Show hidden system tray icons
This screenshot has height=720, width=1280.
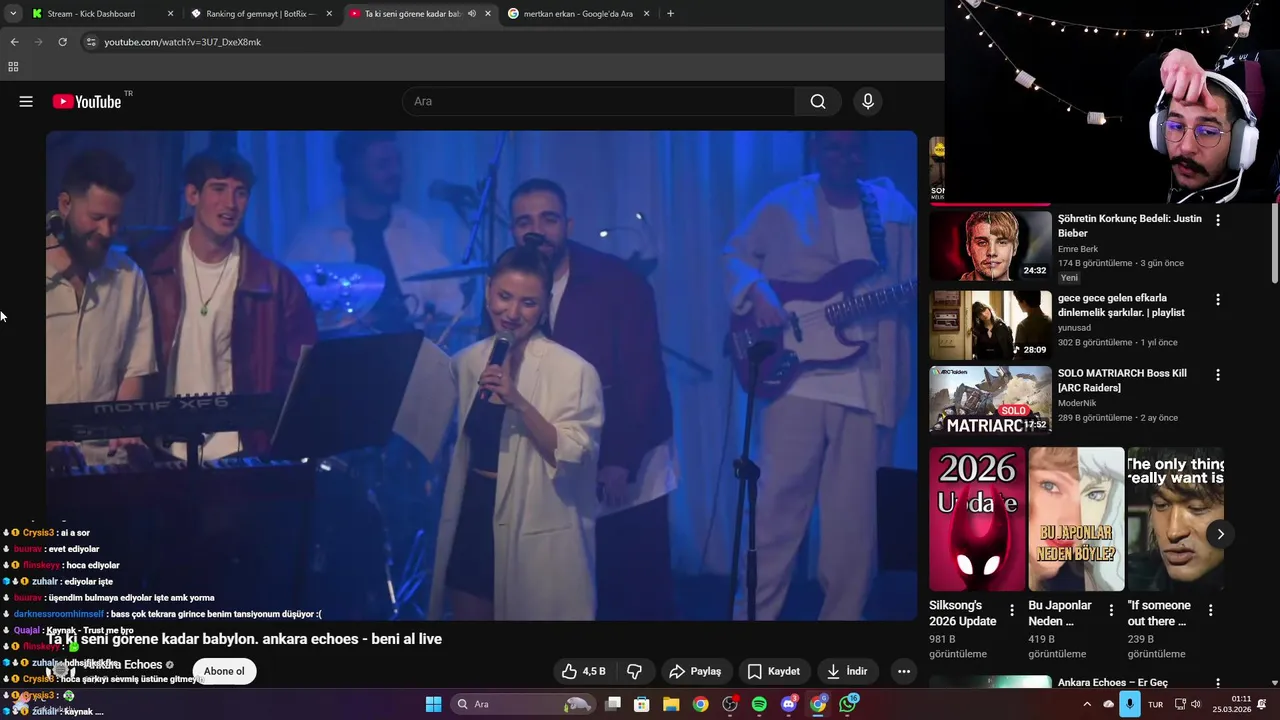(x=1087, y=704)
